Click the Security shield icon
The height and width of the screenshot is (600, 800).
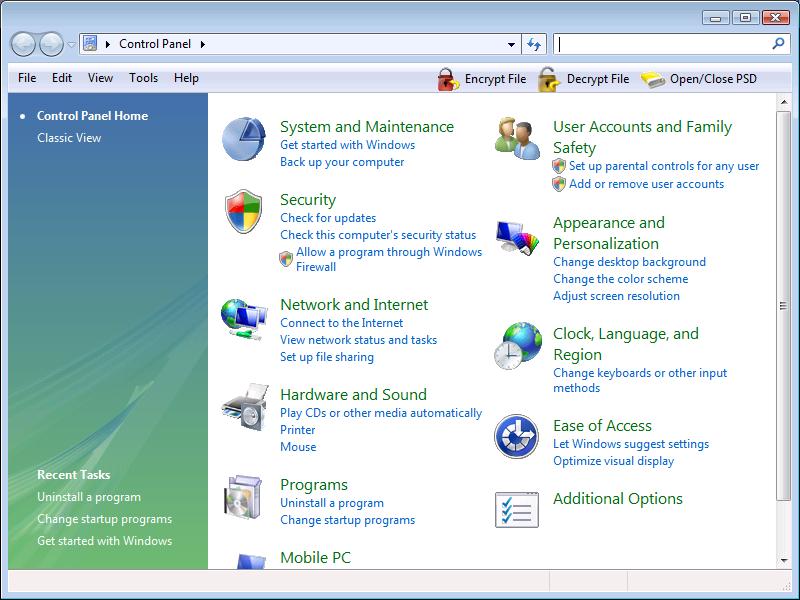tap(243, 211)
